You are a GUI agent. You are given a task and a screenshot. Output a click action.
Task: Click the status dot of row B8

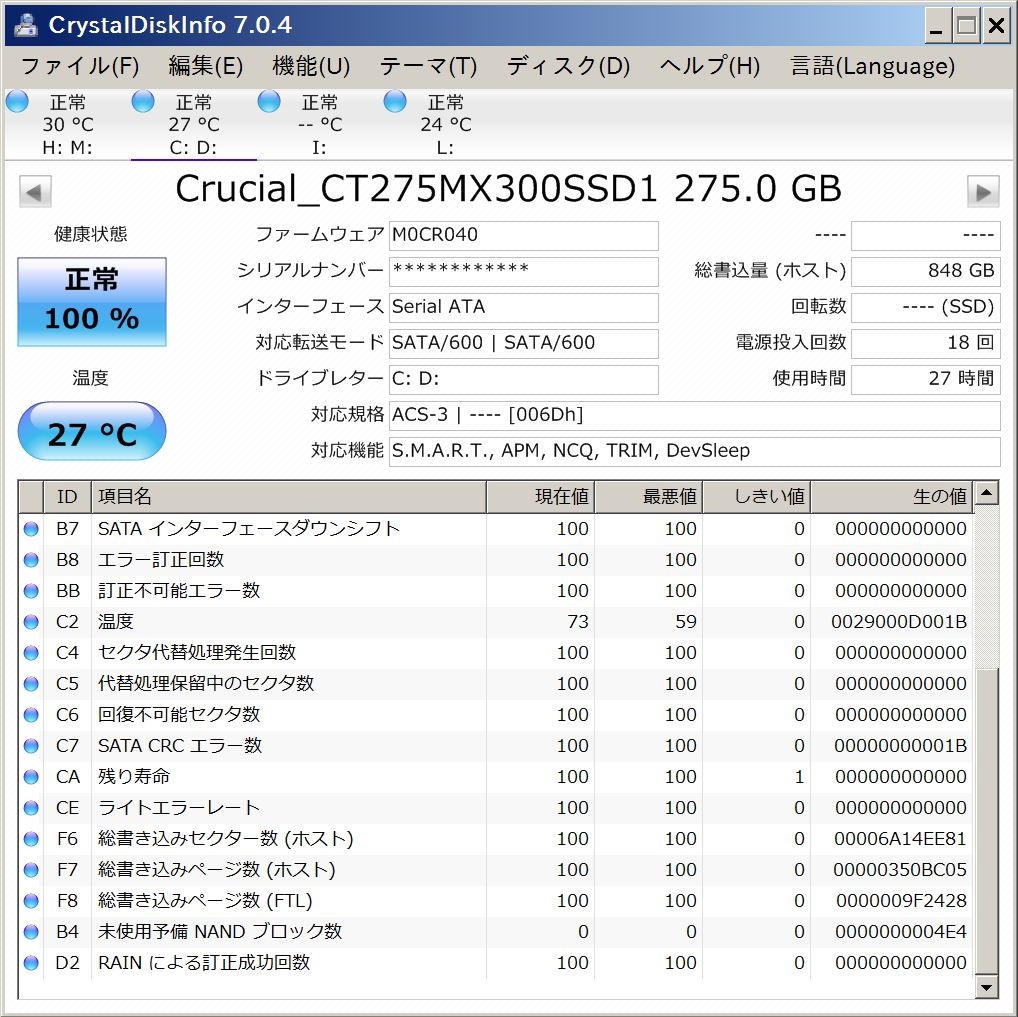pyautogui.click(x=31, y=560)
